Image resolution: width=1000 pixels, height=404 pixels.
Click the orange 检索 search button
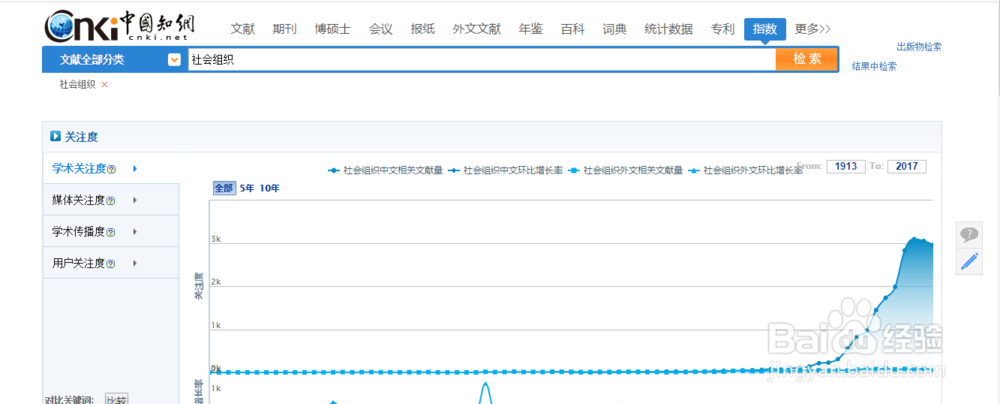coord(807,59)
